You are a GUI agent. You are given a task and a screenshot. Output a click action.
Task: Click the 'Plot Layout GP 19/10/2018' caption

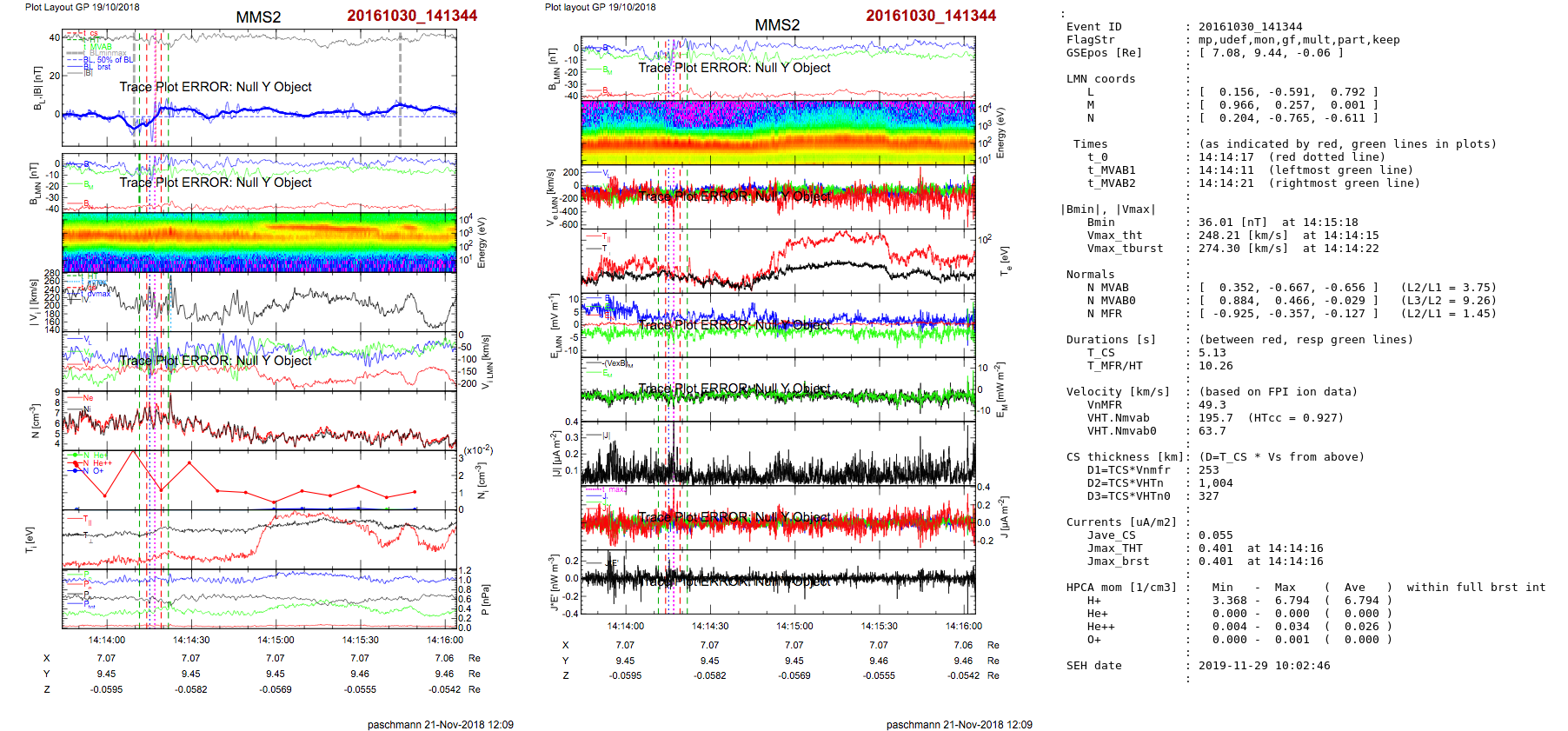click(82, 7)
